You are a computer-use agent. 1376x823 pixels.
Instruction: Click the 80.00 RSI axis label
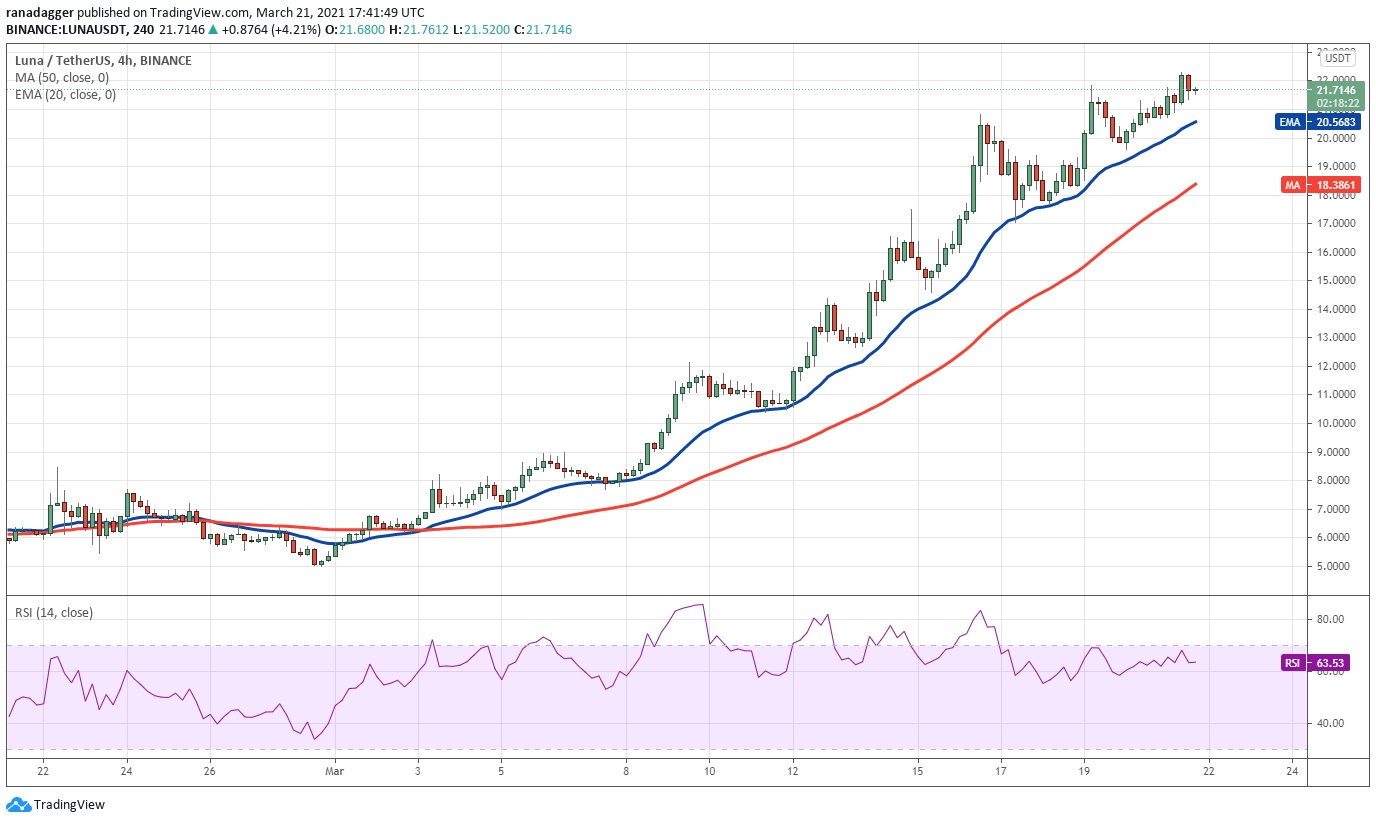(x=1328, y=619)
